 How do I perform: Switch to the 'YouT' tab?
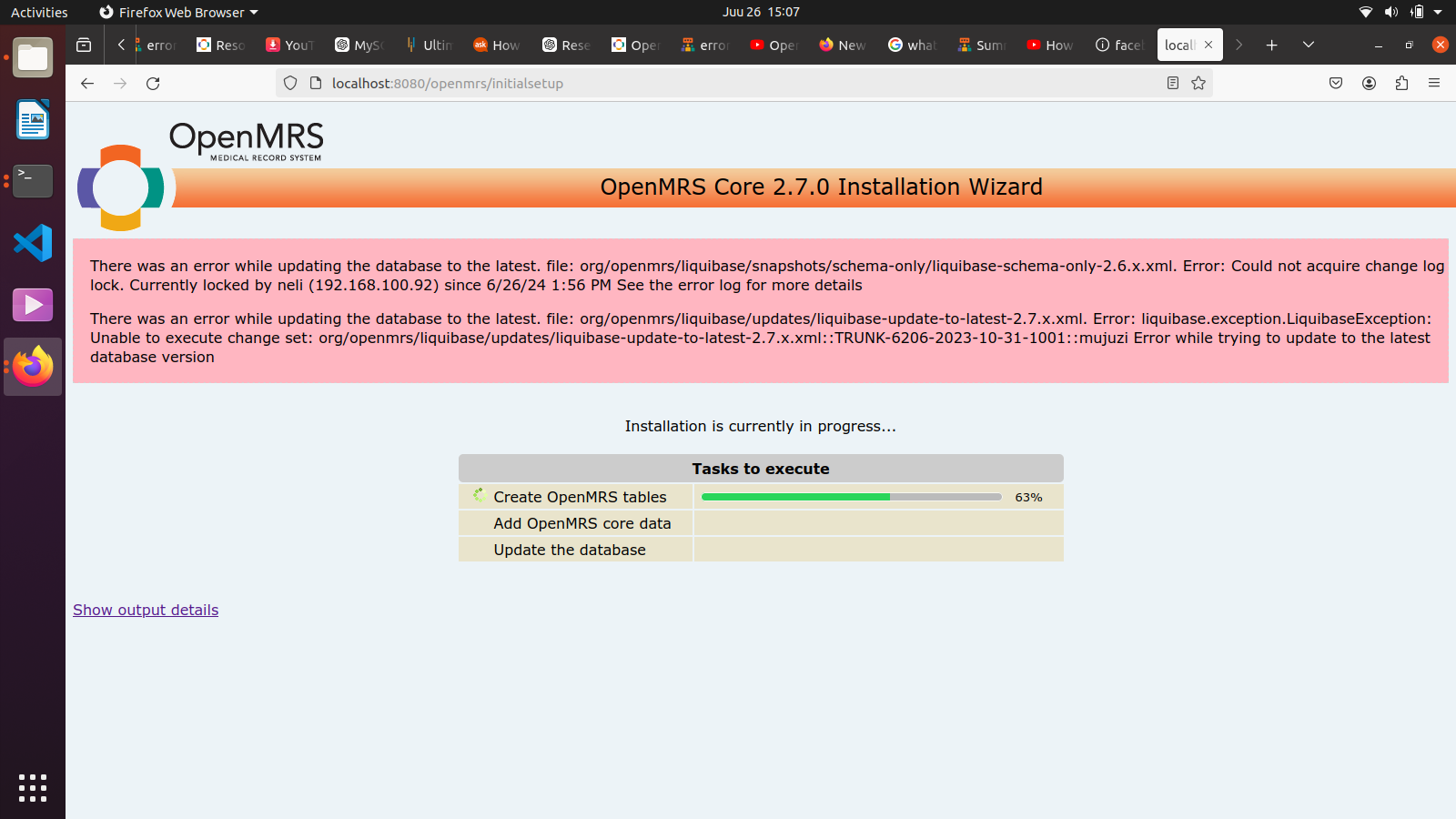[x=290, y=45]
